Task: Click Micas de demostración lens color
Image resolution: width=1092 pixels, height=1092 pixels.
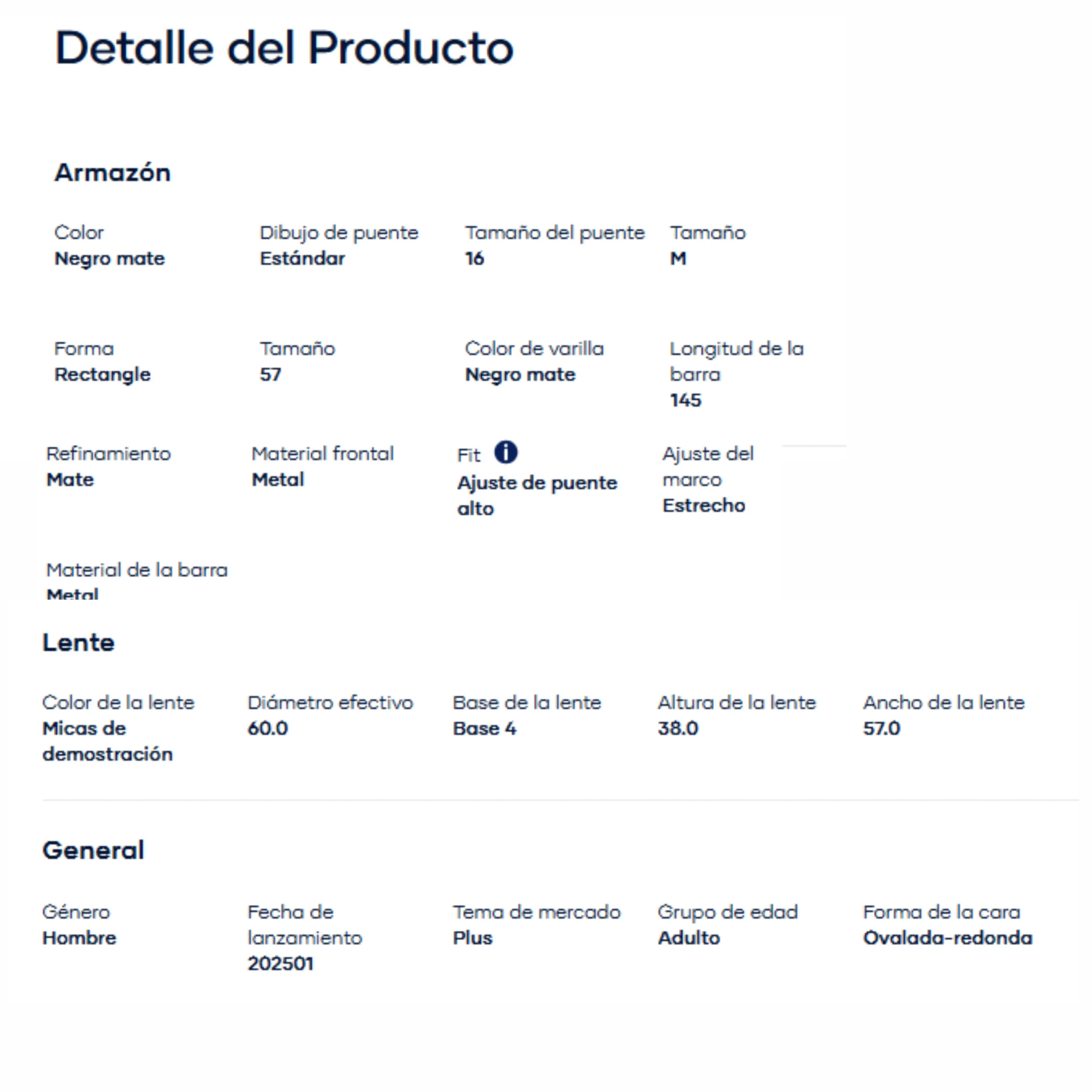Action: click(x=107, y=741)
